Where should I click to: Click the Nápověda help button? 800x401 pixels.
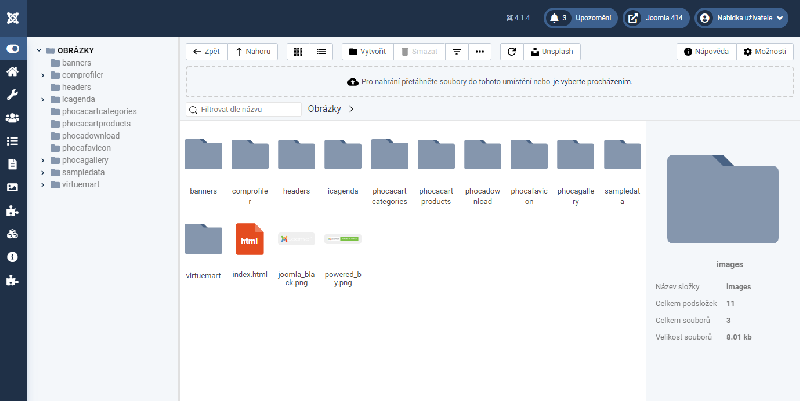click(707, 51)
